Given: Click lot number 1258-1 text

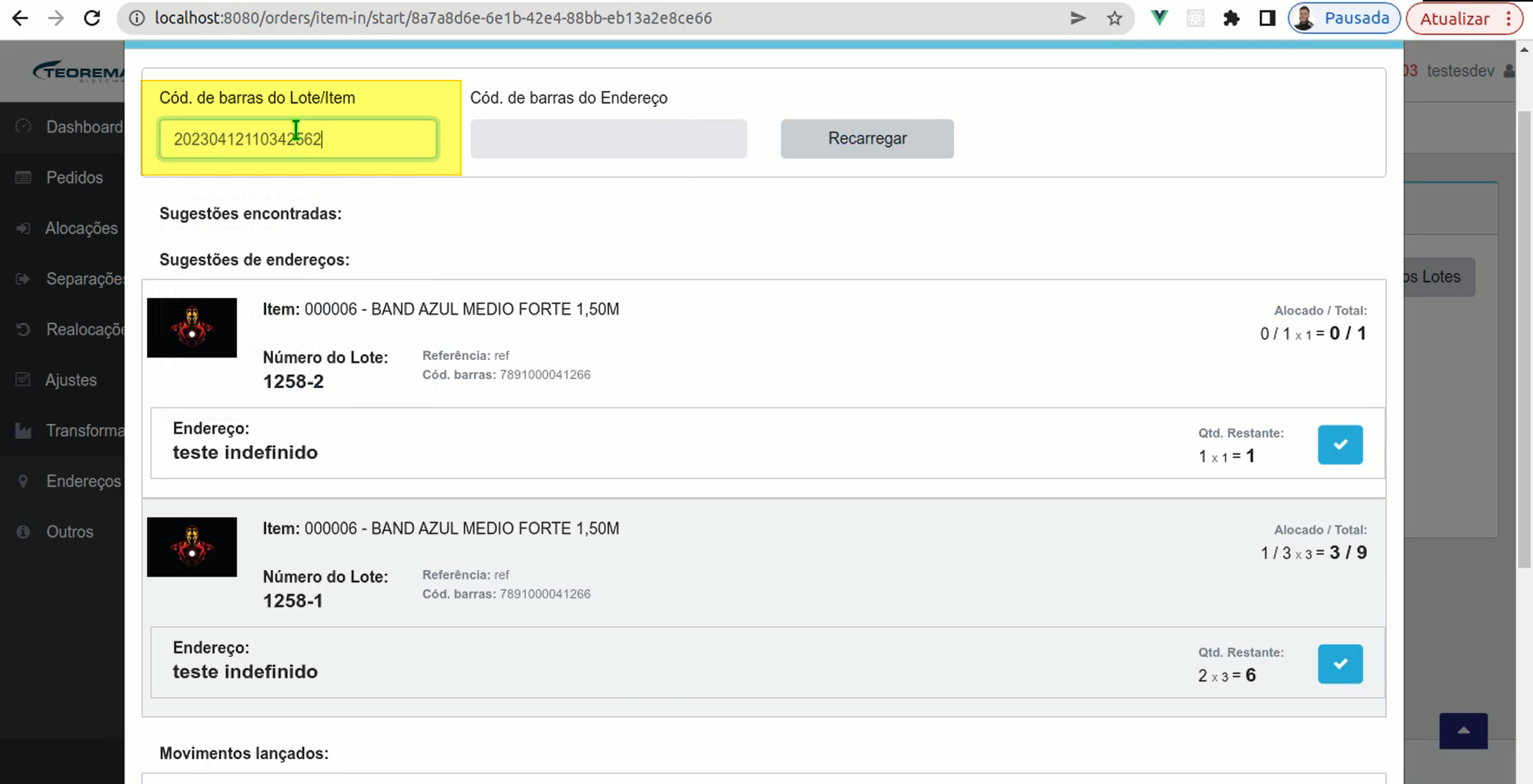Looking at the screenshot, I should [293, 601].
